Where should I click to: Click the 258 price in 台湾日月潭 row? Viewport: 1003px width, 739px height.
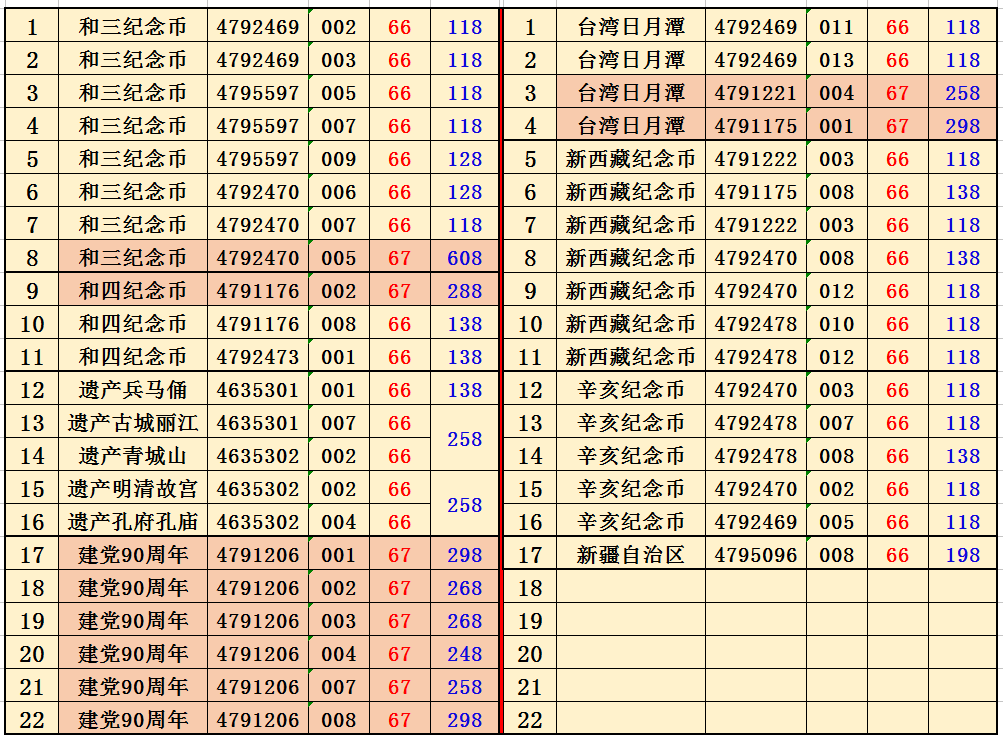pyautogui.click(x=962, y=93)
